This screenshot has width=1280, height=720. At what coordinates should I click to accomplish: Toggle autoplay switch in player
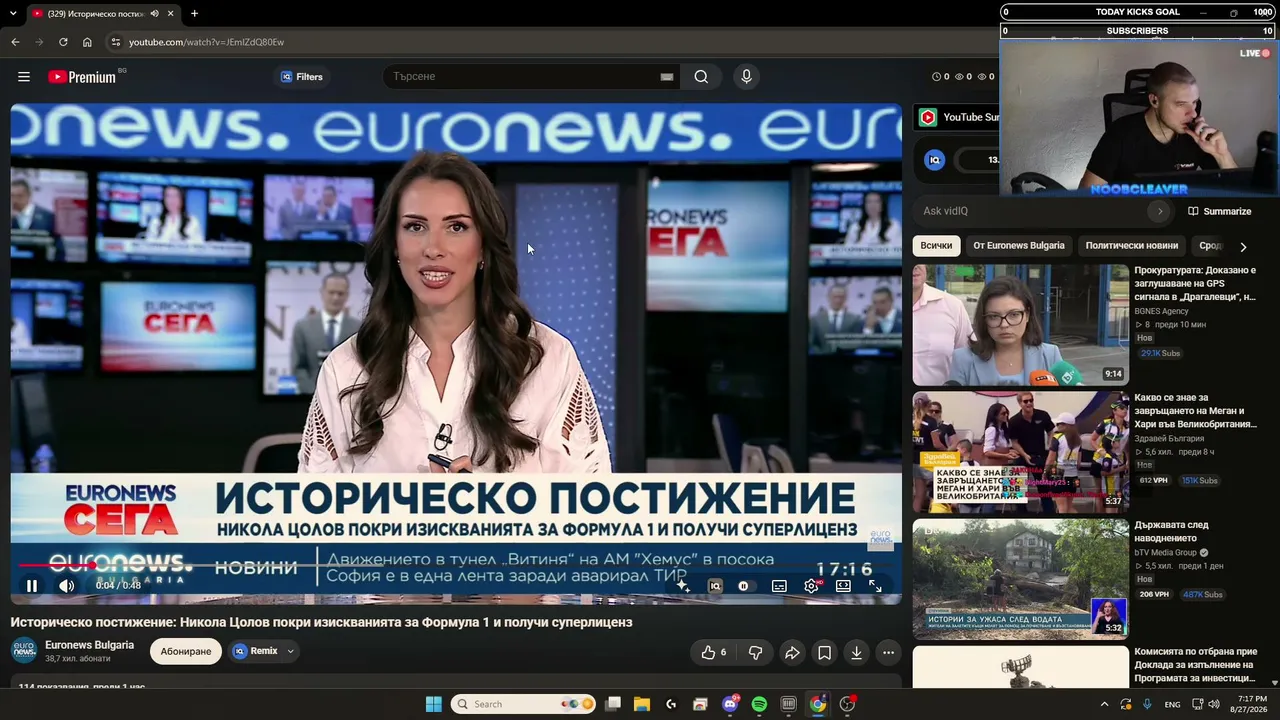click(747, 586)
